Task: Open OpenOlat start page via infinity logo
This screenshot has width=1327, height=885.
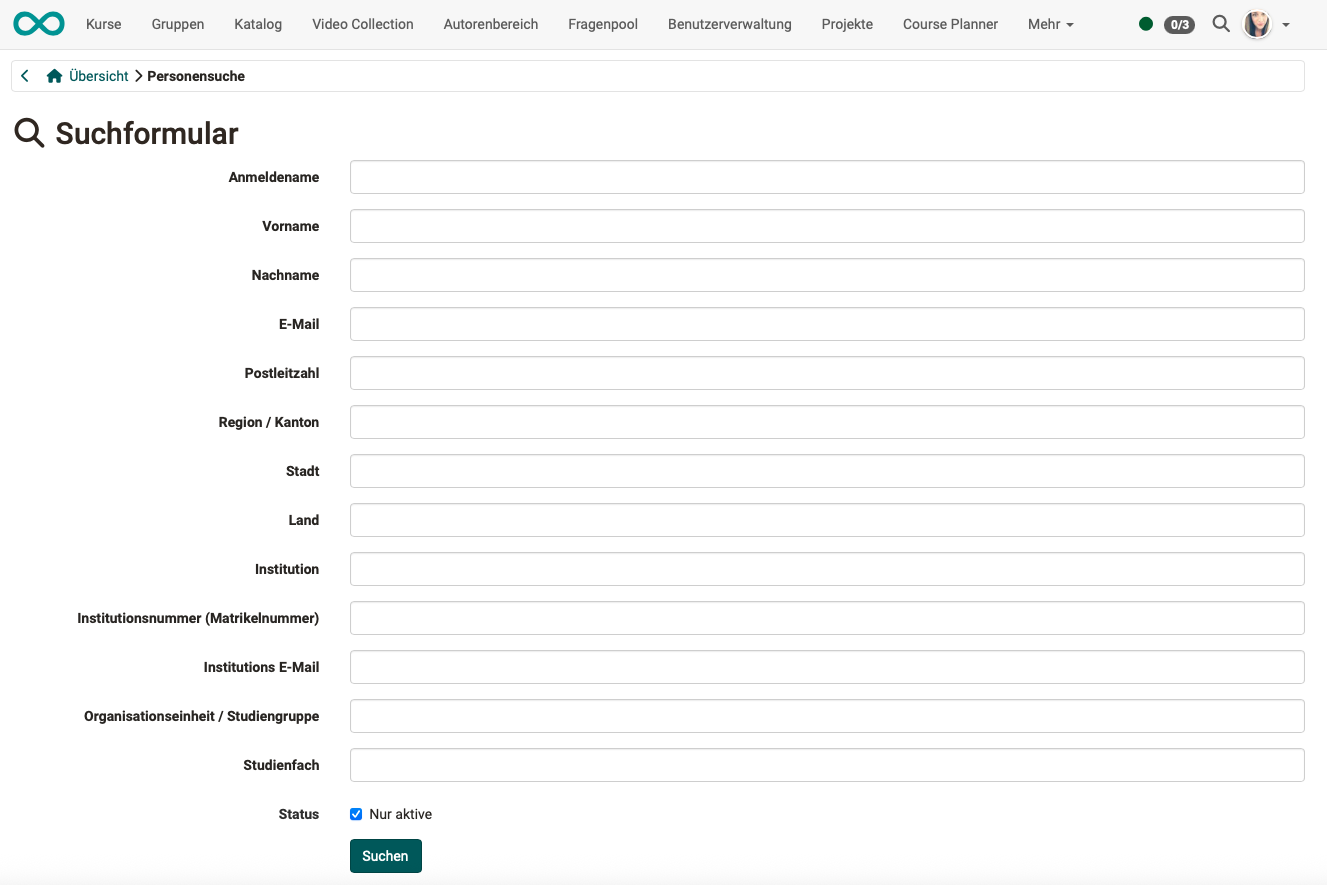Action: pos(38,22)
